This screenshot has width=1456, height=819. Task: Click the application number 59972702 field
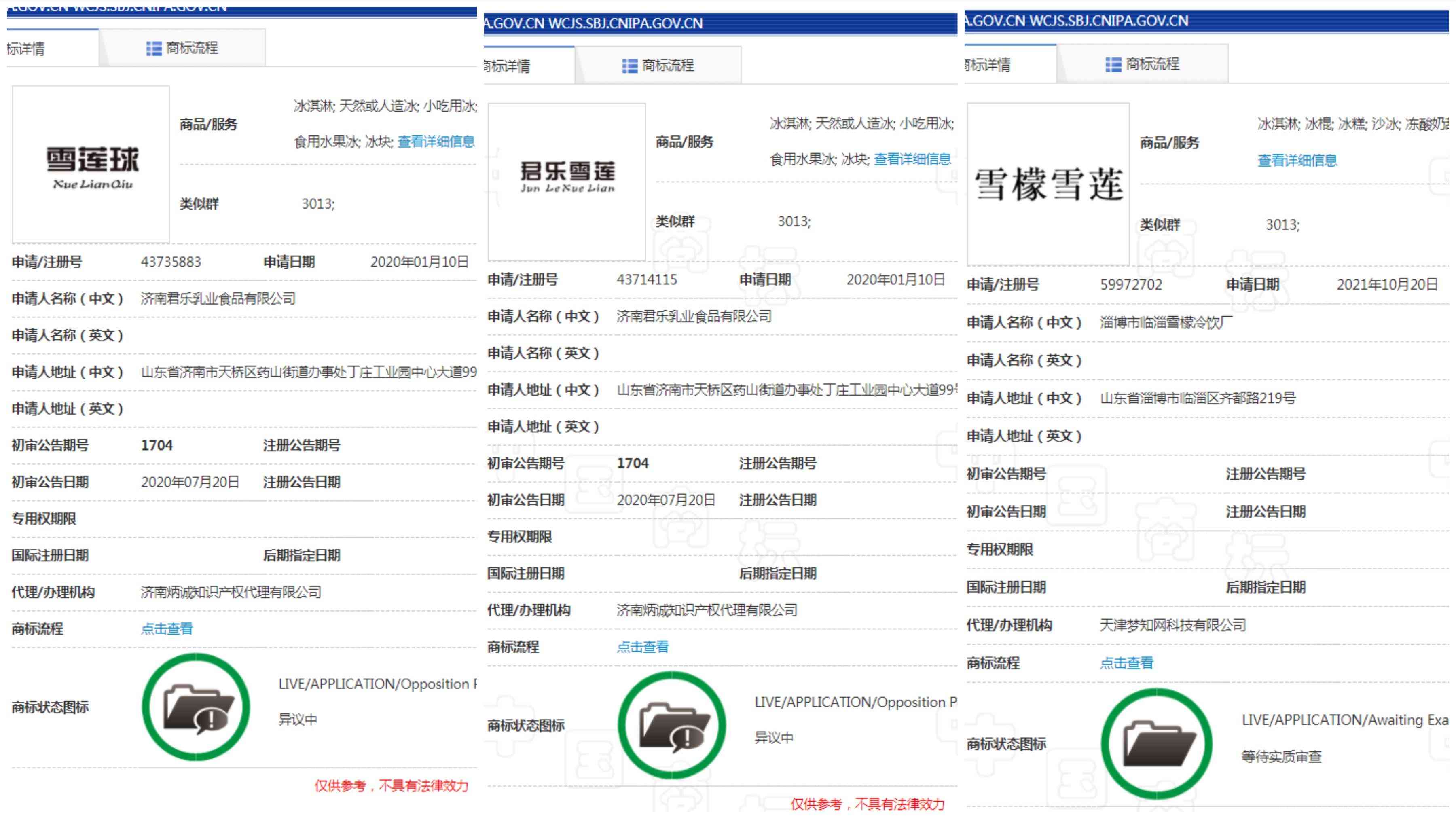coord(1132,284)
